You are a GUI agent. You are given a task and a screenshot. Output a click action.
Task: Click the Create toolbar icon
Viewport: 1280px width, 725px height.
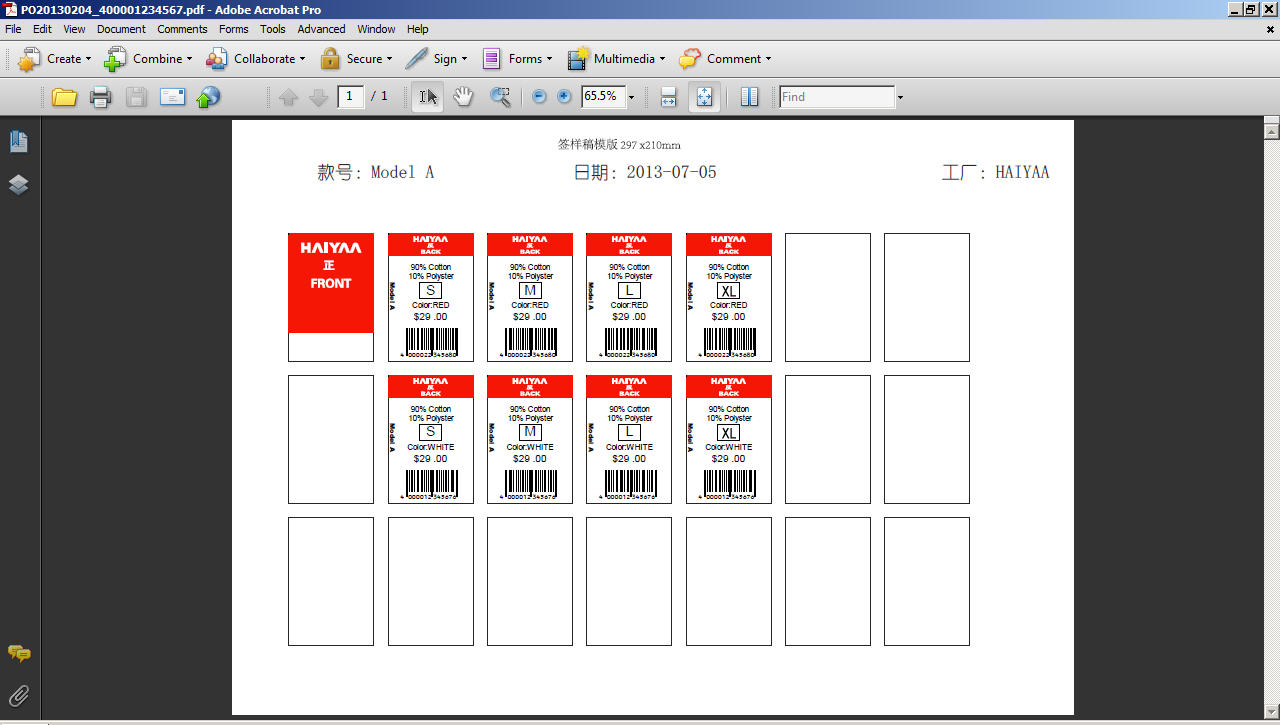(29, 59)
